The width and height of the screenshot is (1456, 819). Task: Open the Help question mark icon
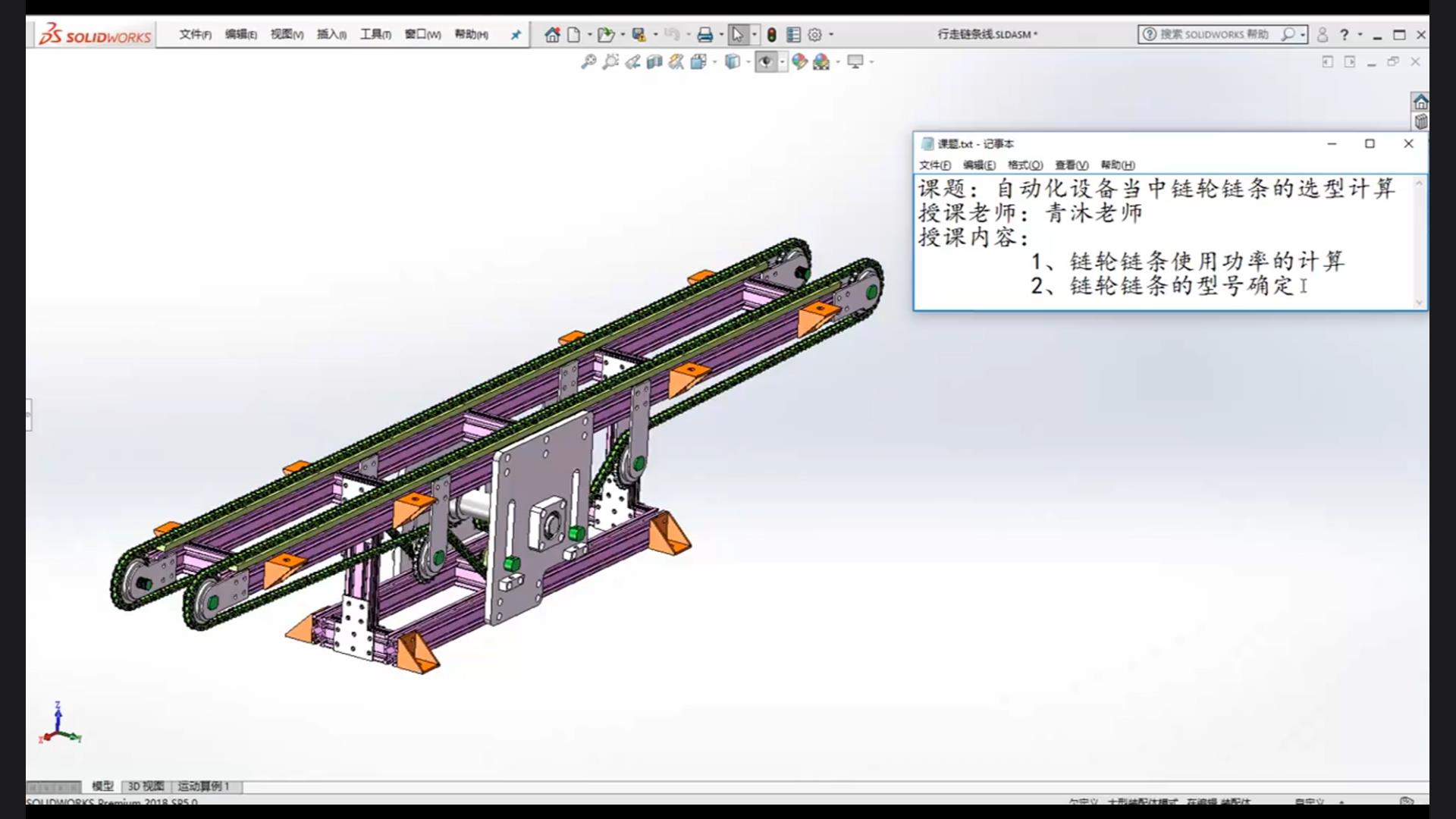coord(1345,35)
